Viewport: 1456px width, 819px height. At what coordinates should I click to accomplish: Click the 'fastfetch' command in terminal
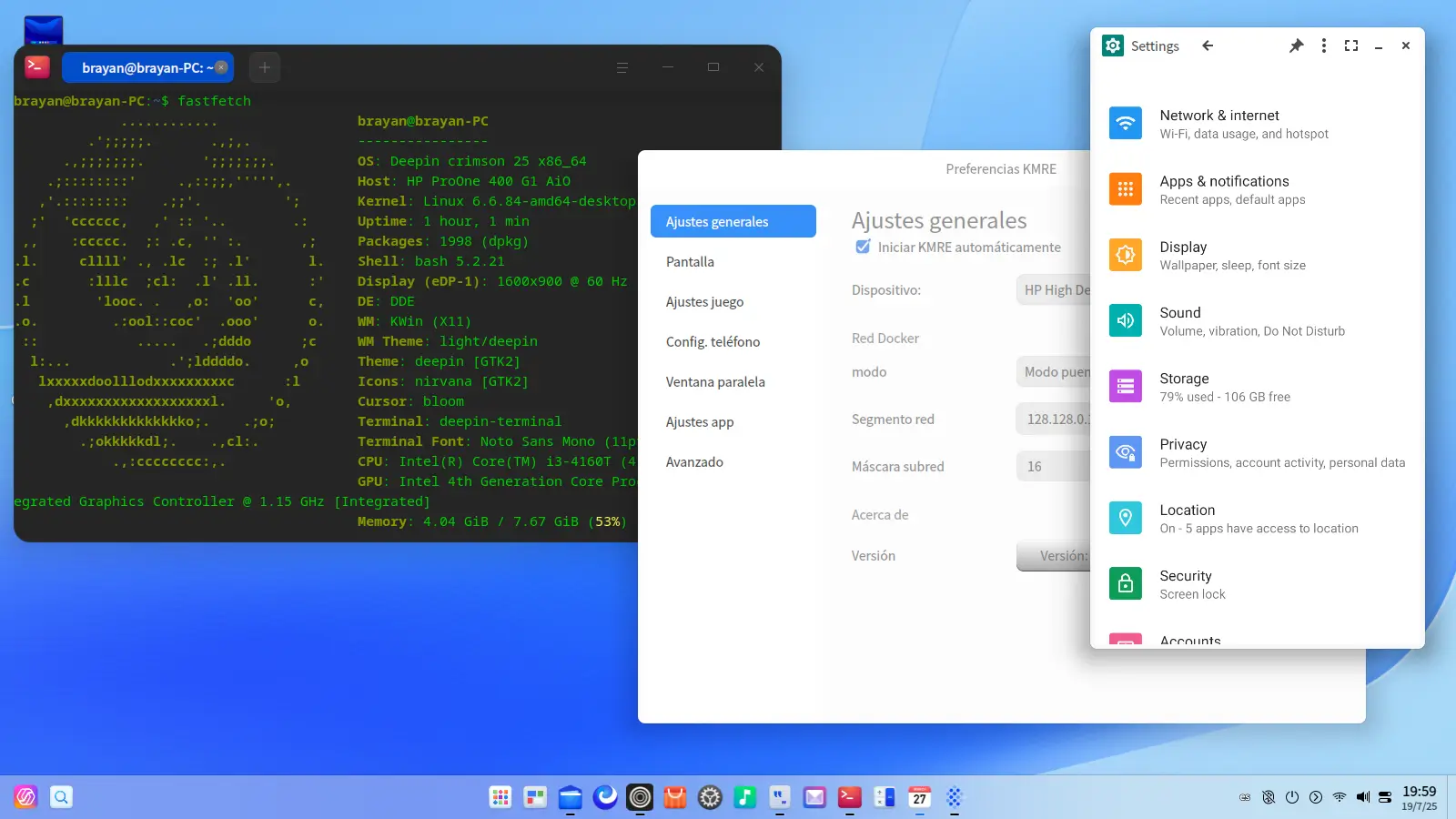coord(214,101)
